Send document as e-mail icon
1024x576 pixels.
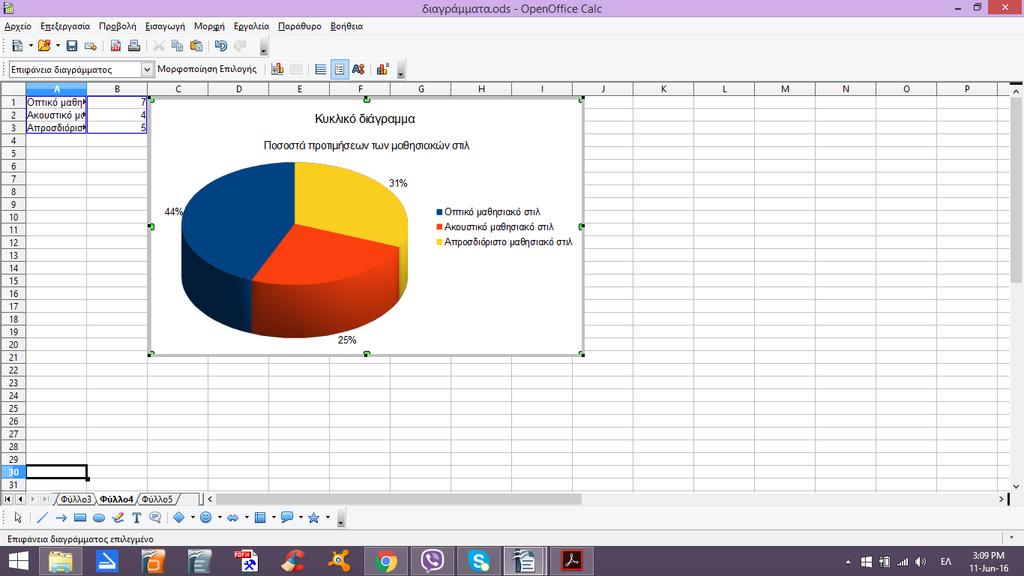coord(91,46)
